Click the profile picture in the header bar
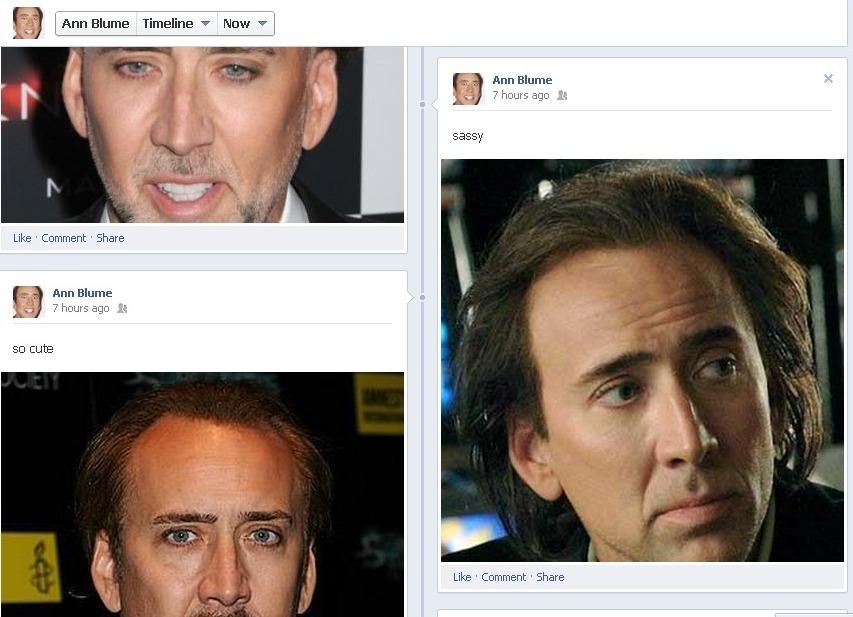The width and height of the screenshot is (853, 617). pyautogui.click(x=28, y=23)
